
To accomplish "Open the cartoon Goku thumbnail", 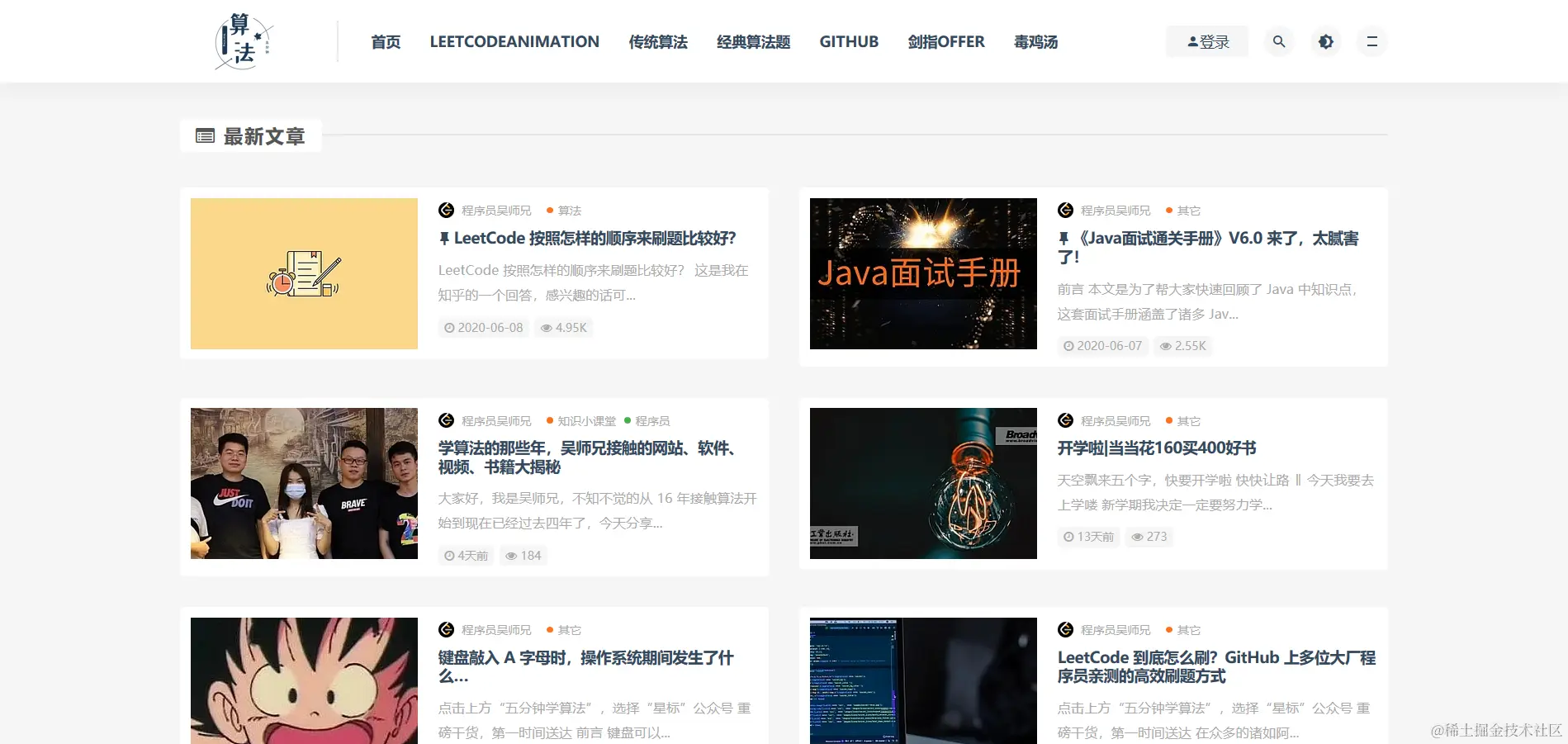I will coord(304,680).
